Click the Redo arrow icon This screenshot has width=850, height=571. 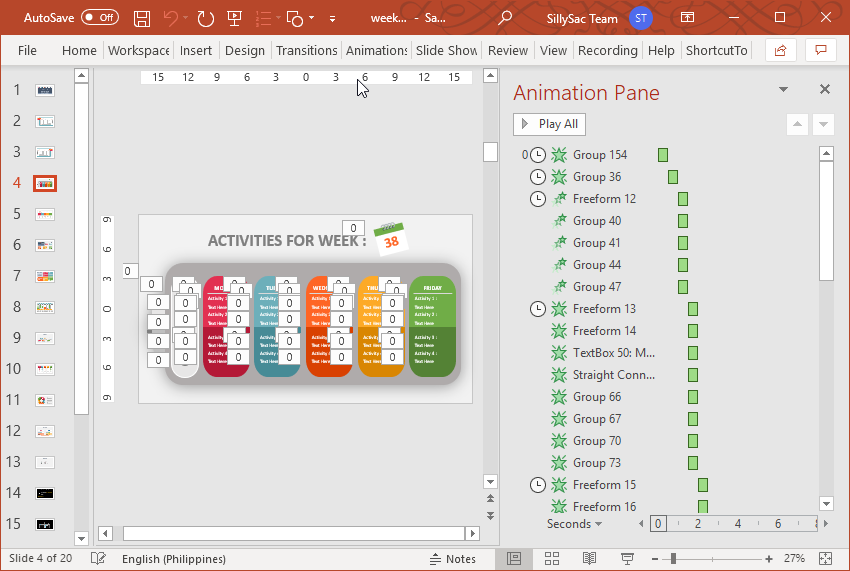coord(205,18)
